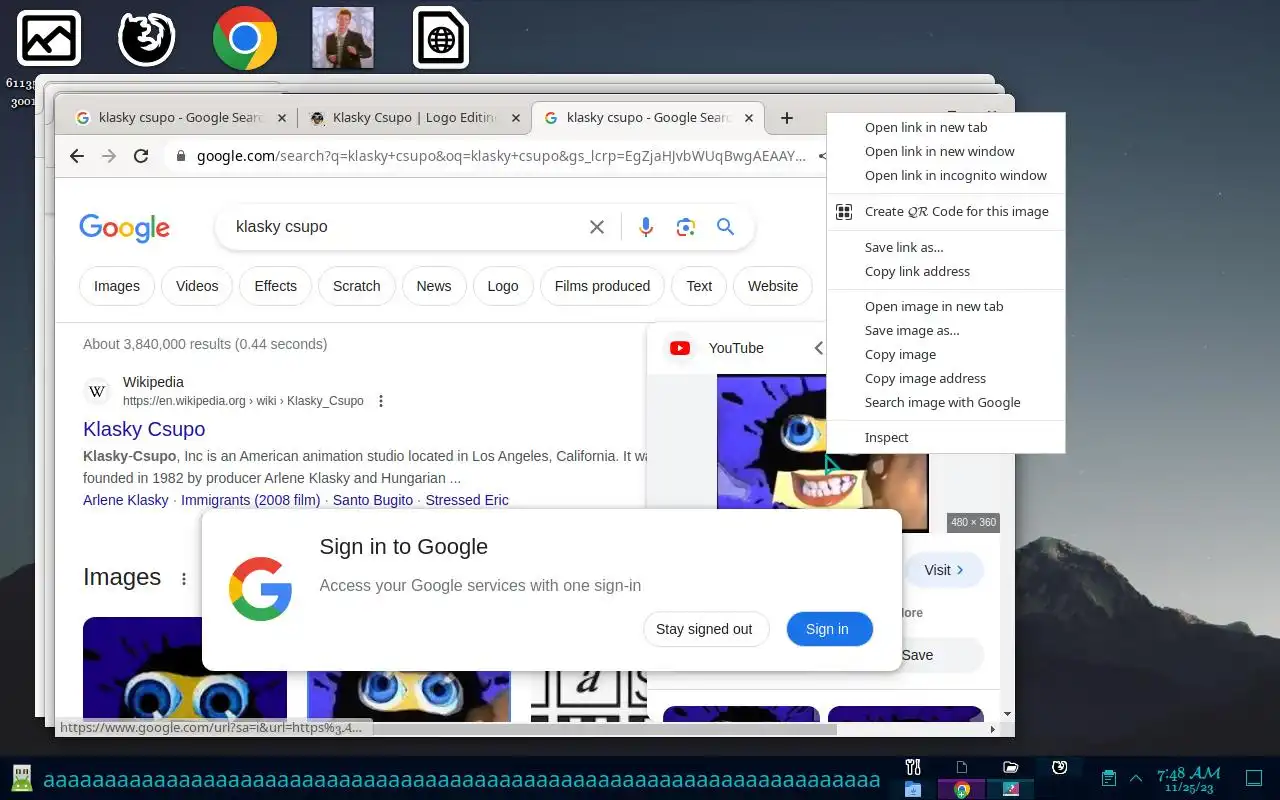The height and width of the screenshot is (800, 1280).
Task: Choose Copy image from context menu
Action: pyautogui.click(x=946, y=355)
